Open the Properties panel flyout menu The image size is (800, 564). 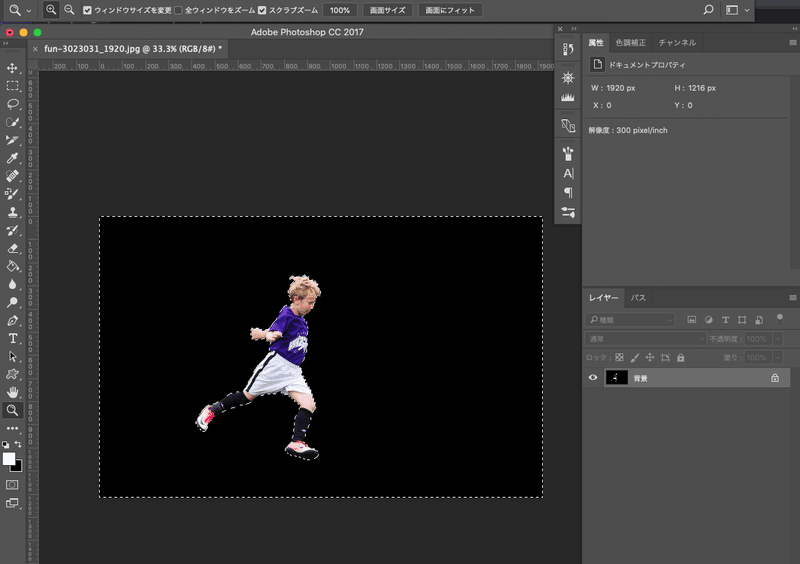(793, 43)
